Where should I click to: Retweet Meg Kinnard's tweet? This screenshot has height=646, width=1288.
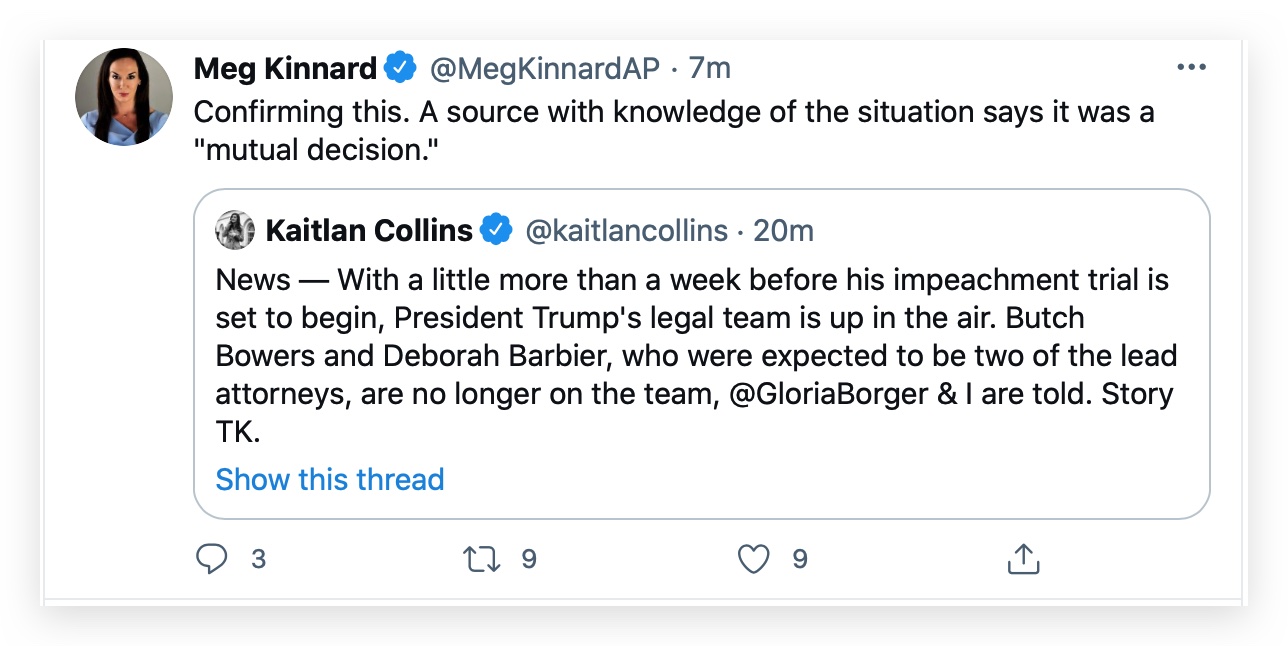tap(483, 559)
